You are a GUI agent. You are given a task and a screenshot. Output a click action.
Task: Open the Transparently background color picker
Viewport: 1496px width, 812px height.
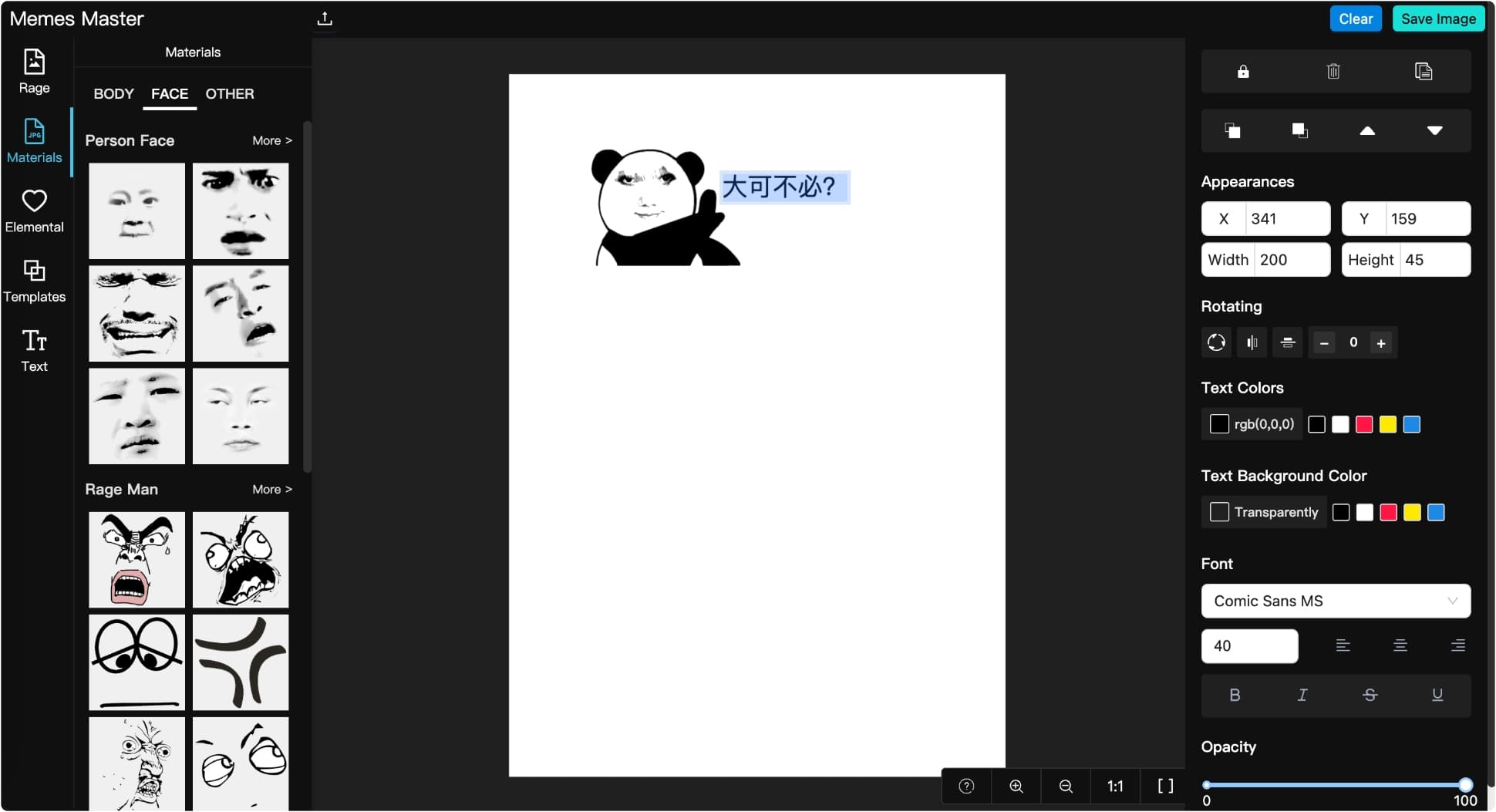1264,512
